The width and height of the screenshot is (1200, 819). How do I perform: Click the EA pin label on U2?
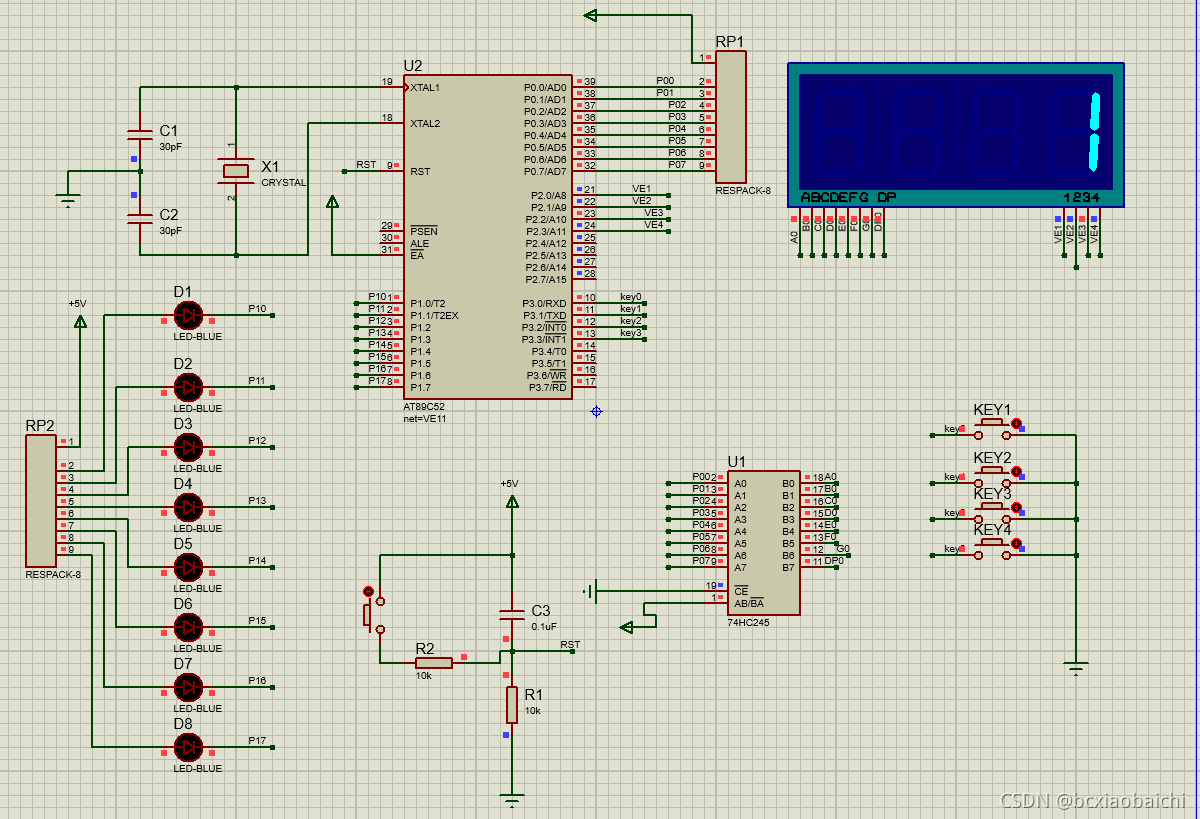(x=416, y=255)
